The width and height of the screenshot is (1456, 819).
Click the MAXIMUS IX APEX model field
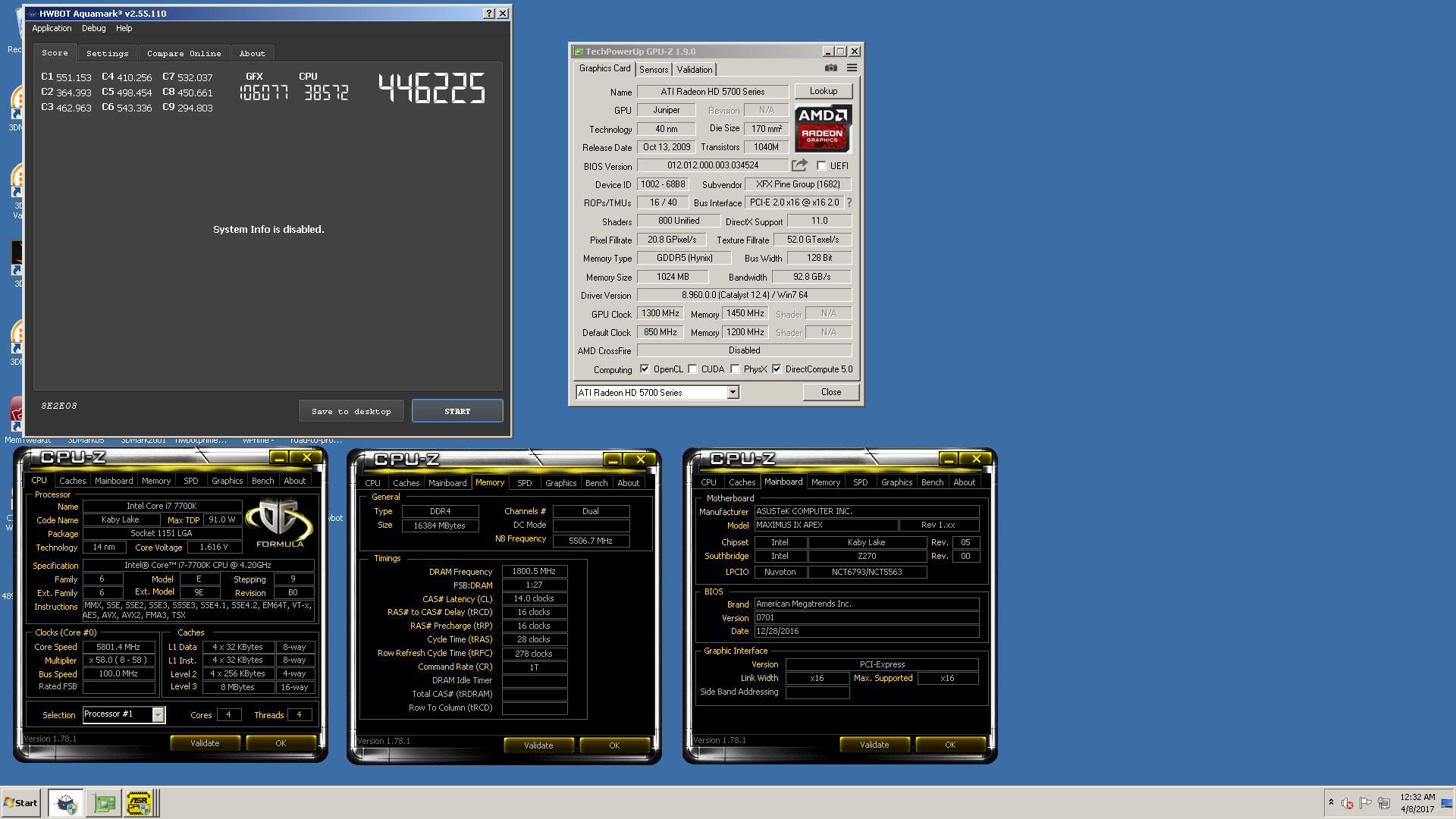[x=826, y=525]
